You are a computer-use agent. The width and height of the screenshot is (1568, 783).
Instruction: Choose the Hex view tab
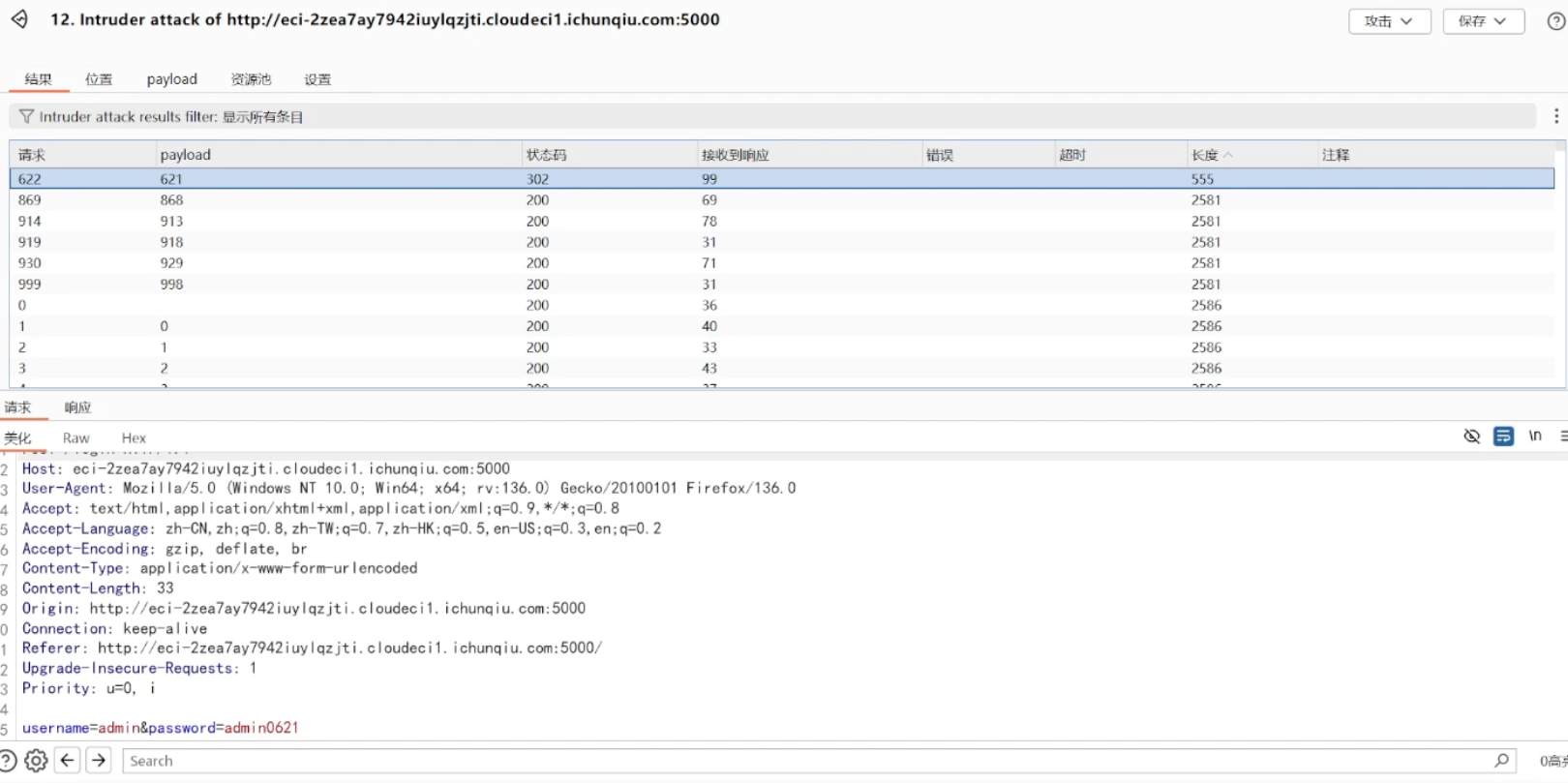point(134,438)
